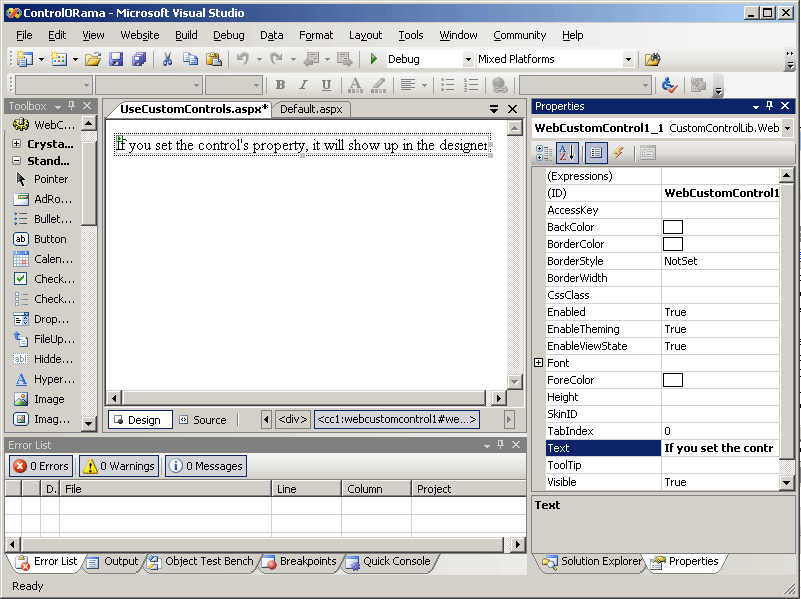Viewport: 801px width, 599px height.
Task: Show events with the lightning bolt icon
Action: pos(619,153)
